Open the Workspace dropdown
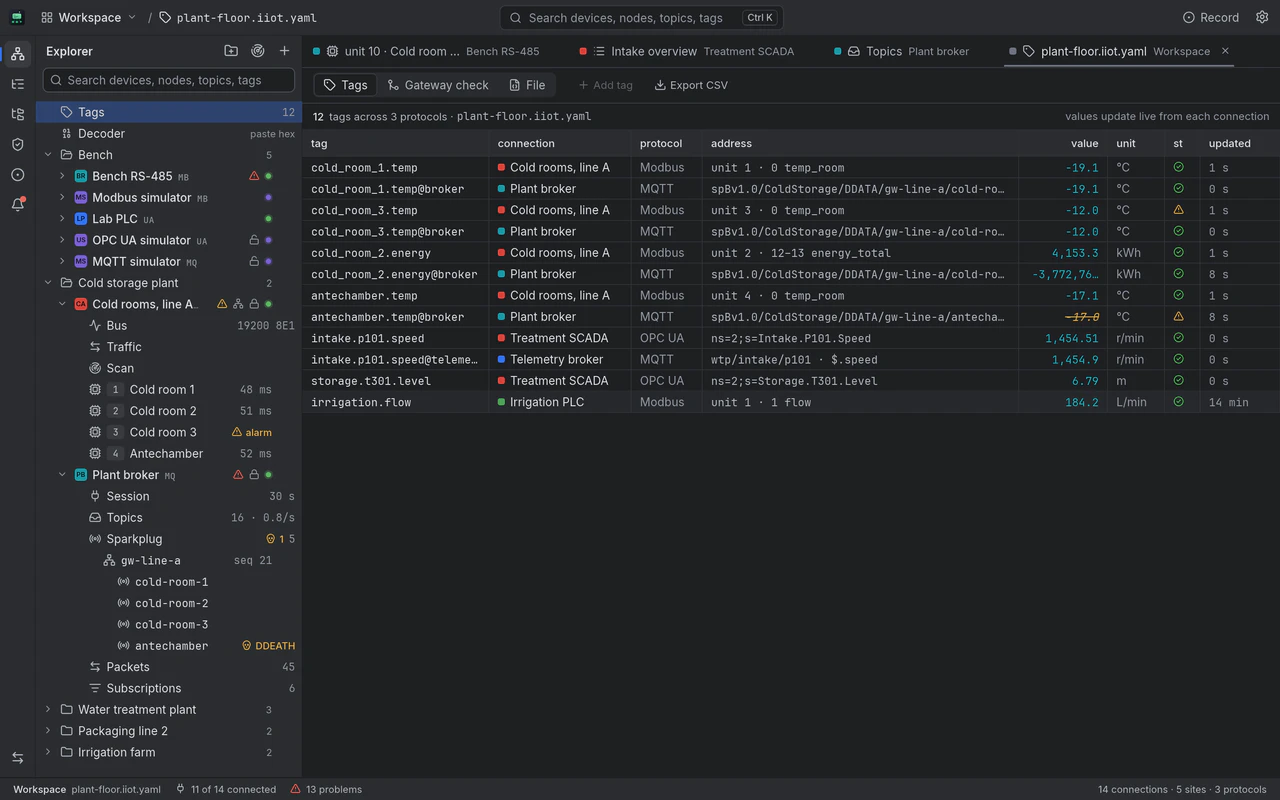Image resolution: width=1280 pixels, height=800 pixels. (x=89, y=17)
